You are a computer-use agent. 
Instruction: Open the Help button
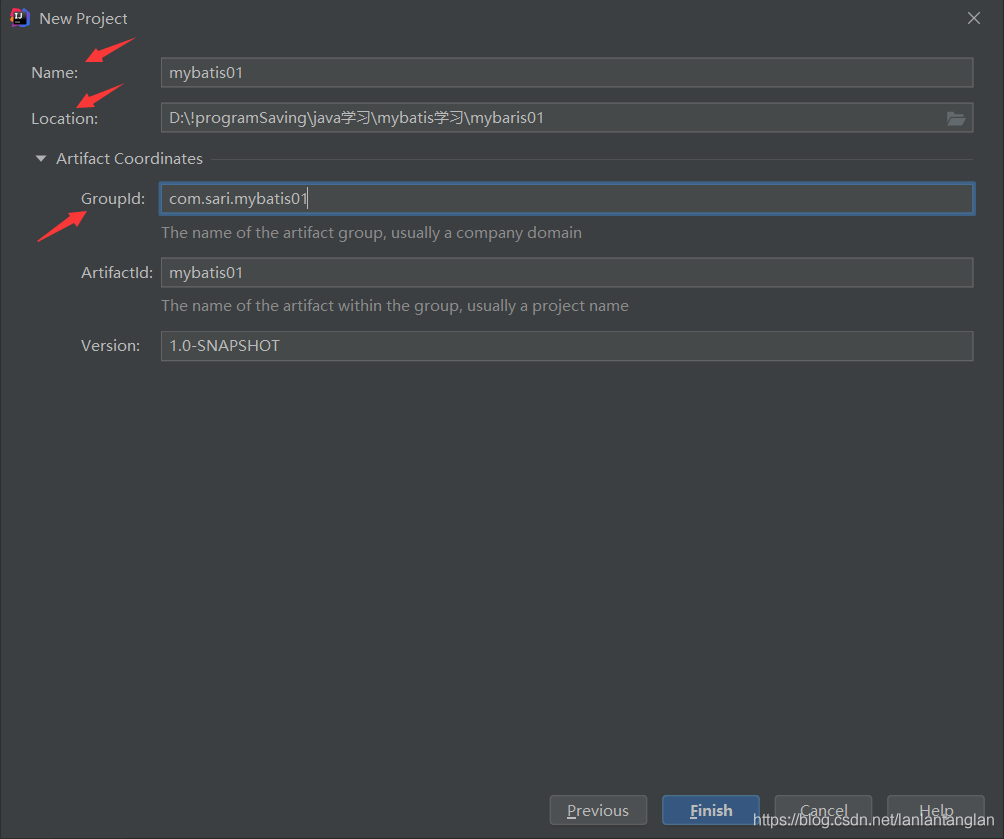(x=935, y=810)
